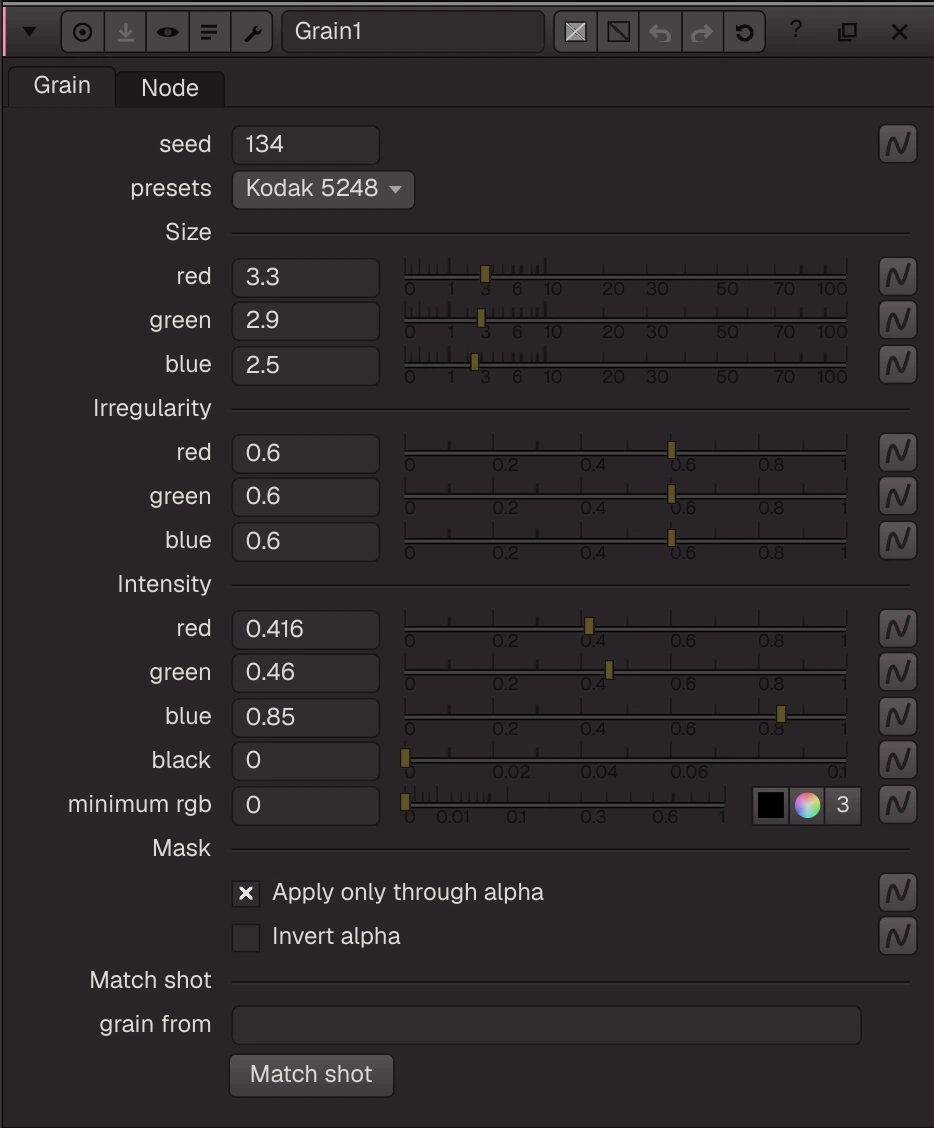Adjust the Irregularity green slider
This screenshot has height=1128, width=934.
(625, 496)
